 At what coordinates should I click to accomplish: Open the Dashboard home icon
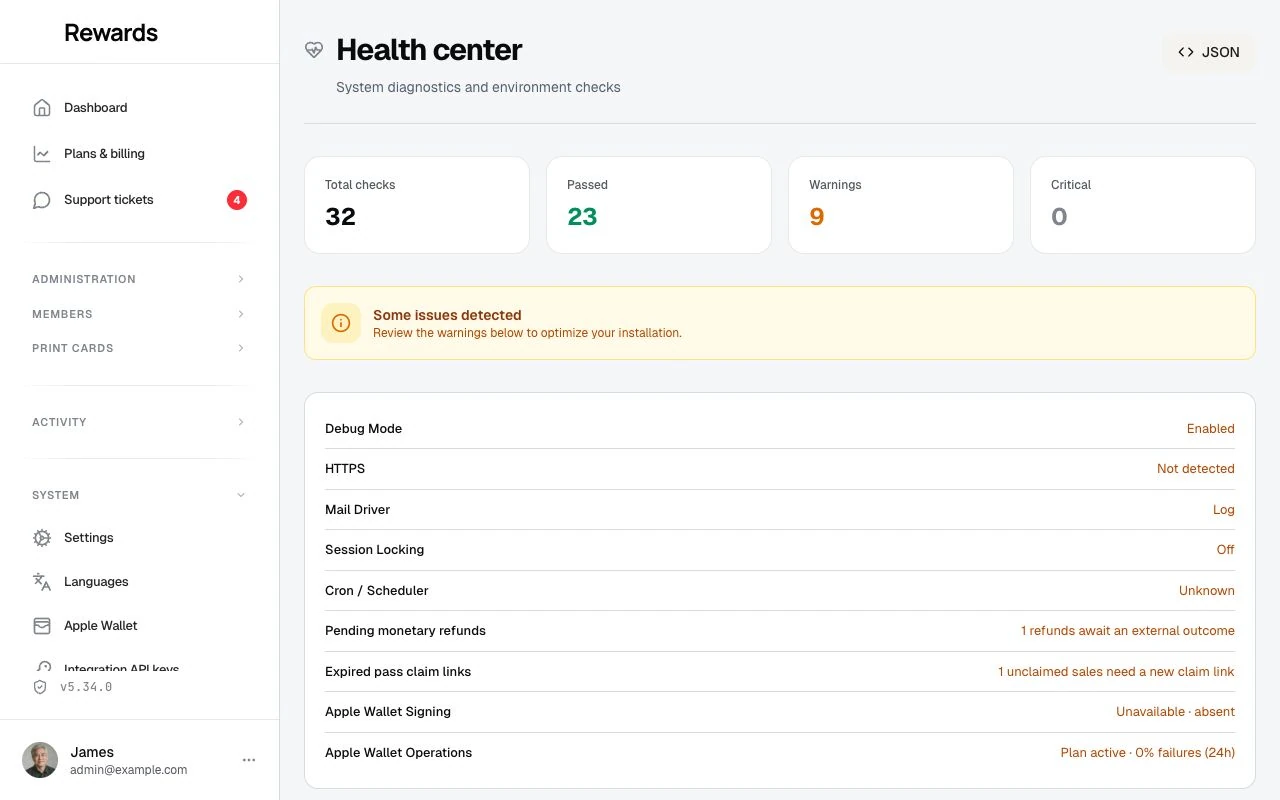42,108
